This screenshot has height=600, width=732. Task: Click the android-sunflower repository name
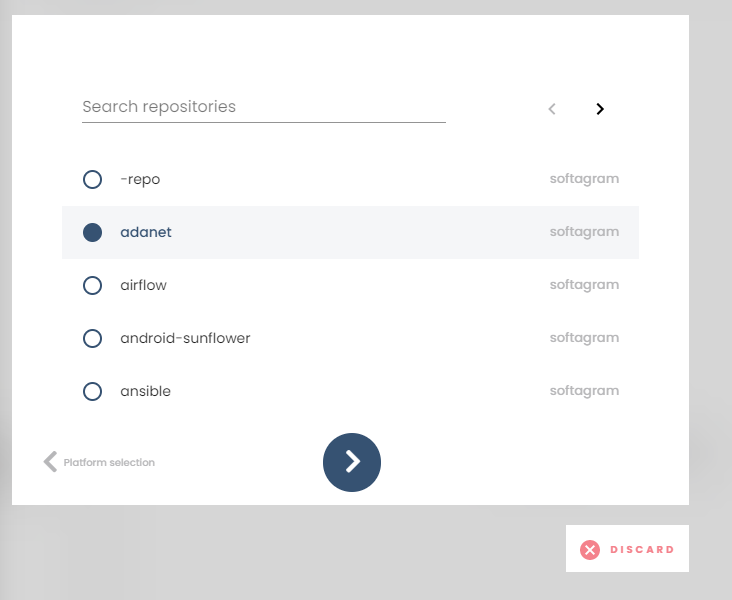[185, 338]
